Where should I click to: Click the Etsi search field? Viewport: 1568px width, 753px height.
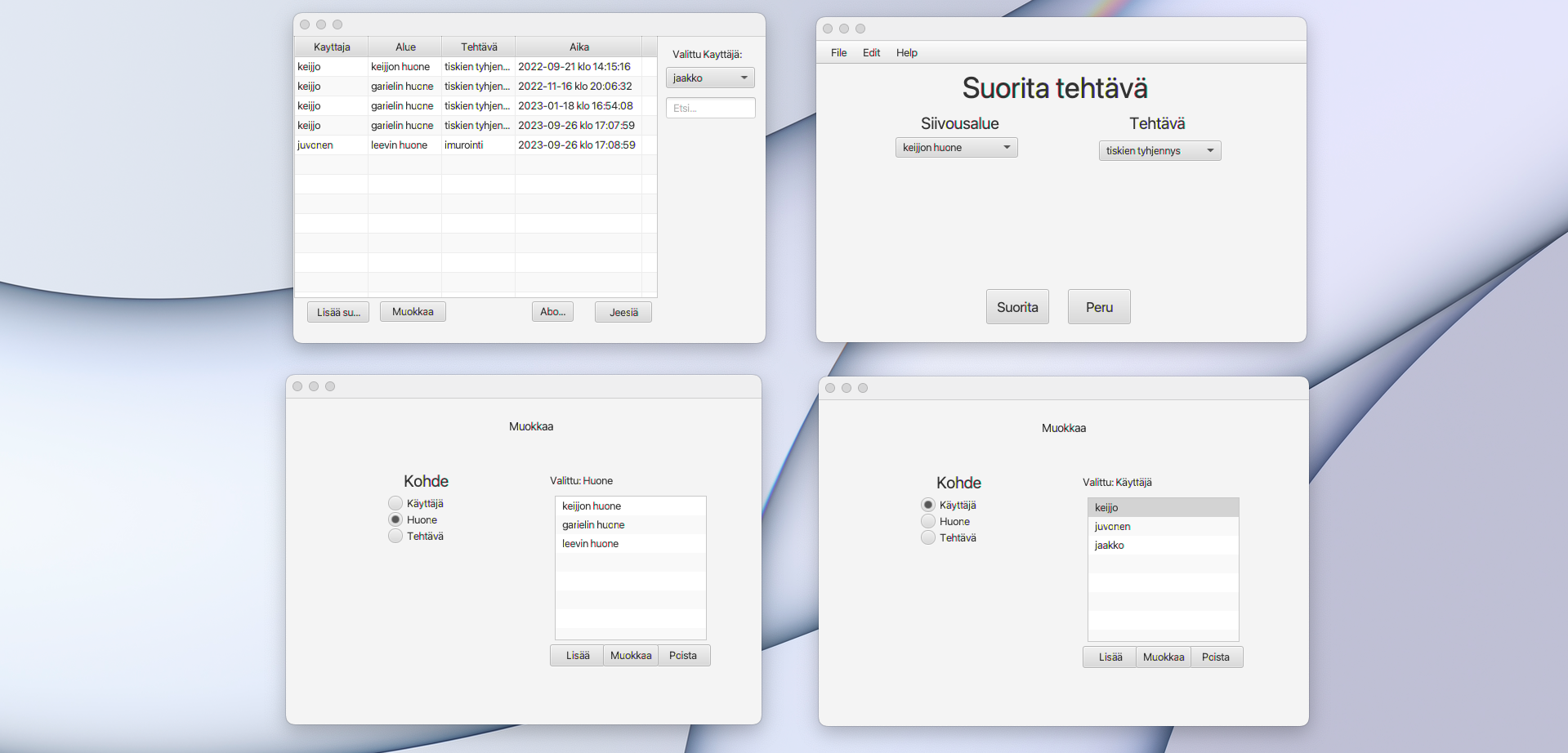coord(710,108)
